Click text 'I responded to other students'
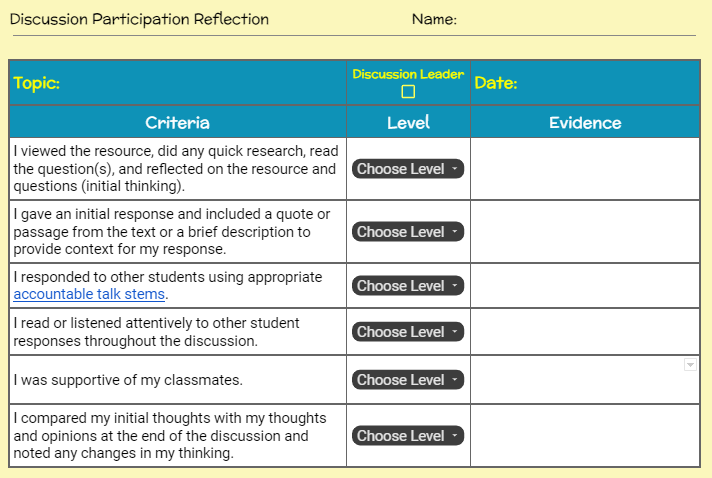 tap(109, 277)
